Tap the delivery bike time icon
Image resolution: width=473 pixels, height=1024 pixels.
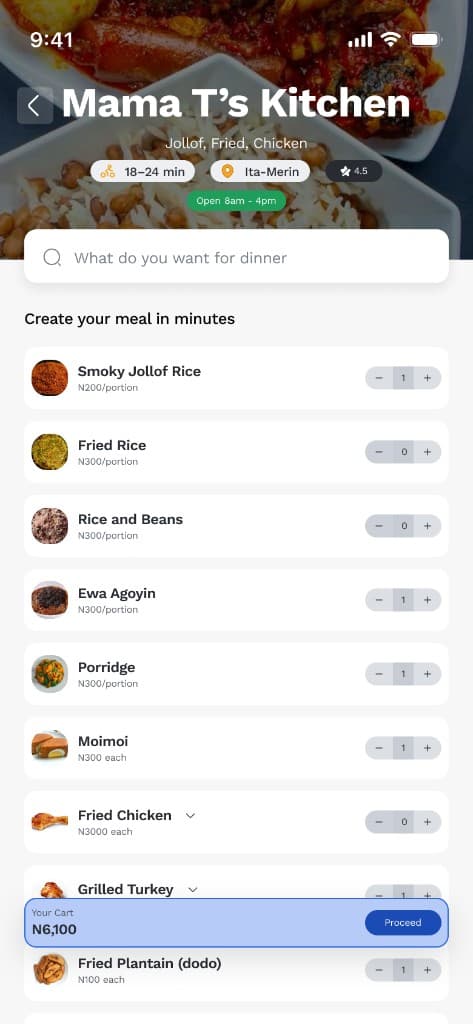pos(108,172)
